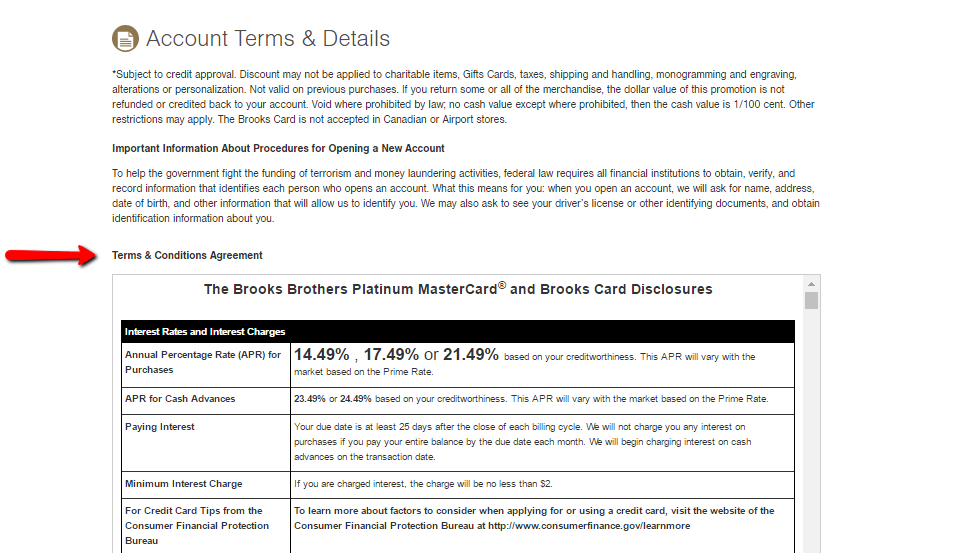Click the minimum charge no less than $2 text

pyautogui.click(x=423, y=484)
